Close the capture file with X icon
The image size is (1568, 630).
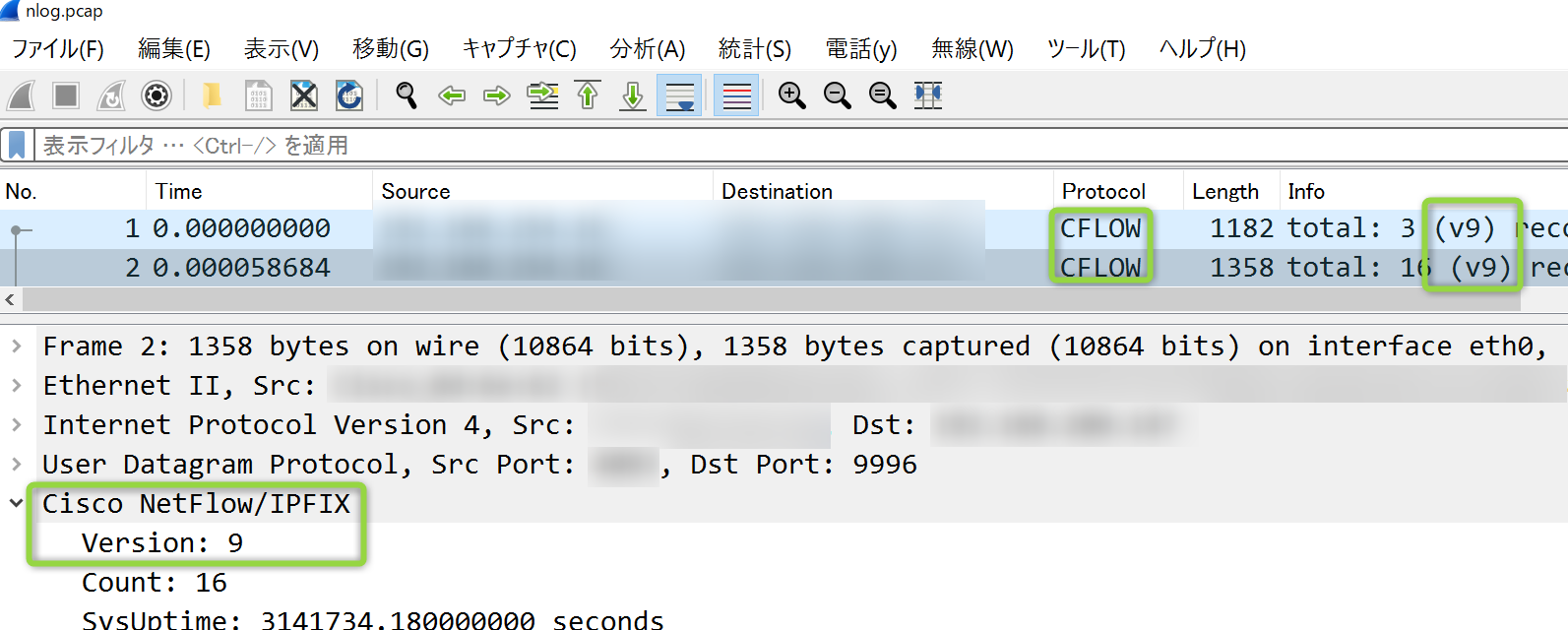click(x=304, y=95)
